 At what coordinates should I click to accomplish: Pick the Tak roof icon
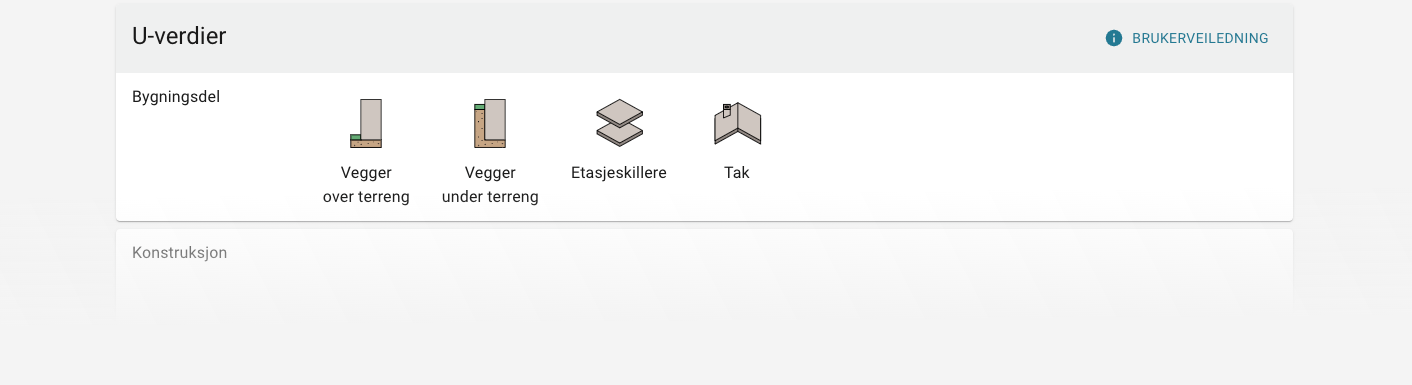point(737,124)
